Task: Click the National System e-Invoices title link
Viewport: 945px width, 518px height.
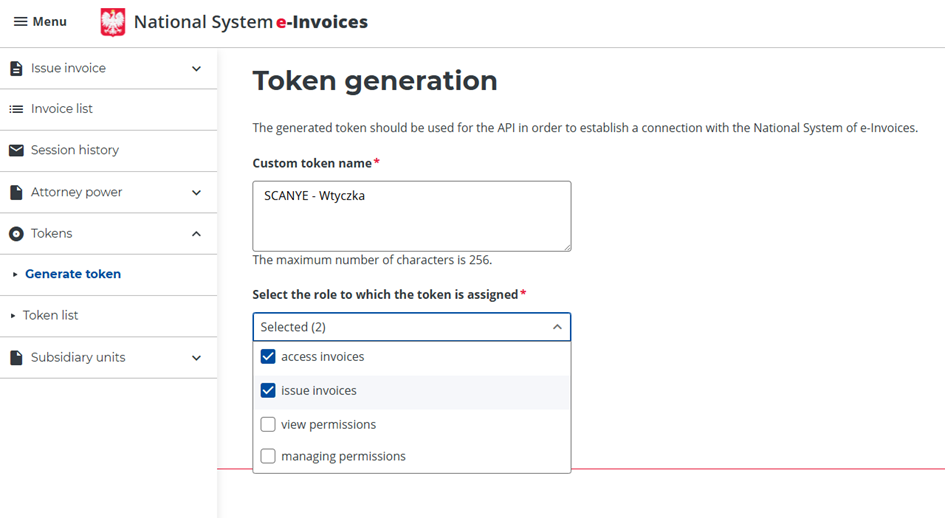Action: pyautogui.click(x=250, y=22)
